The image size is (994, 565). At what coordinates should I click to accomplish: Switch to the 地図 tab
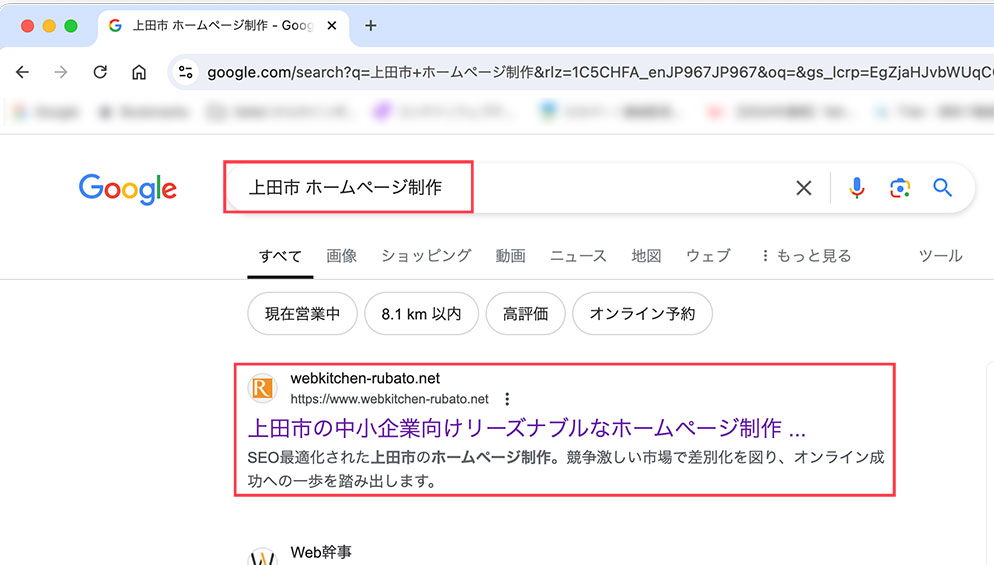point(646,256)
